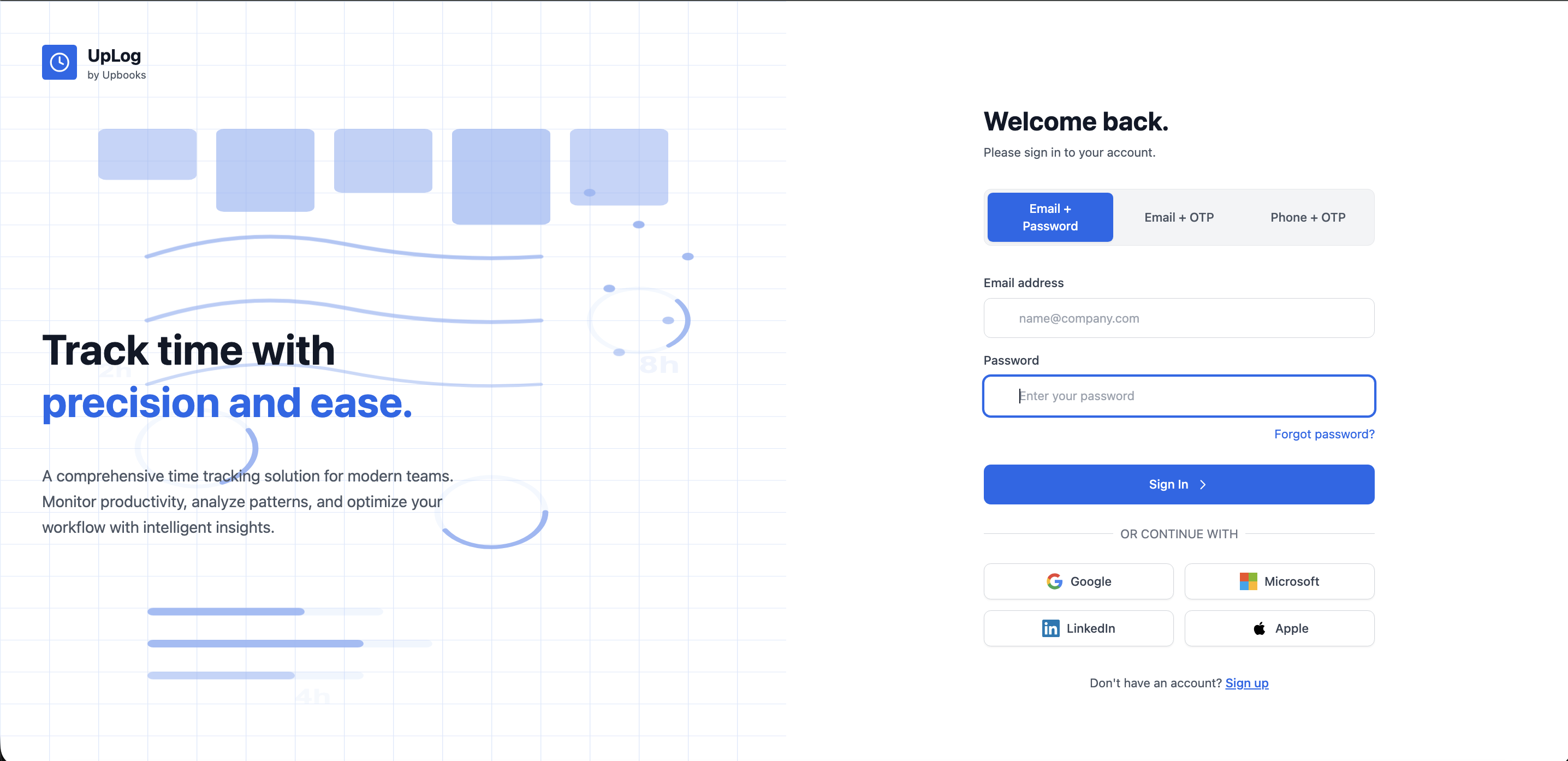Click the arrow icon inside Sign In button
Screen dimensions: 1568x761
1203,485
